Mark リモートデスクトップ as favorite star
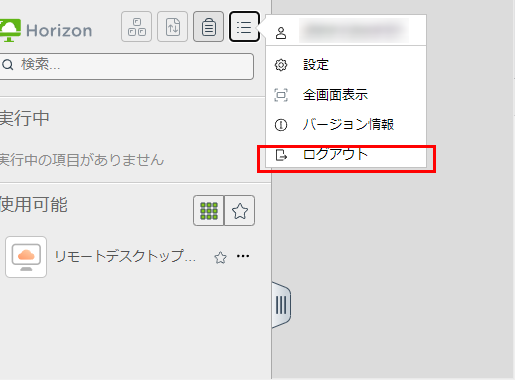This screenshot has height=380, width=515. coord(220,257)
